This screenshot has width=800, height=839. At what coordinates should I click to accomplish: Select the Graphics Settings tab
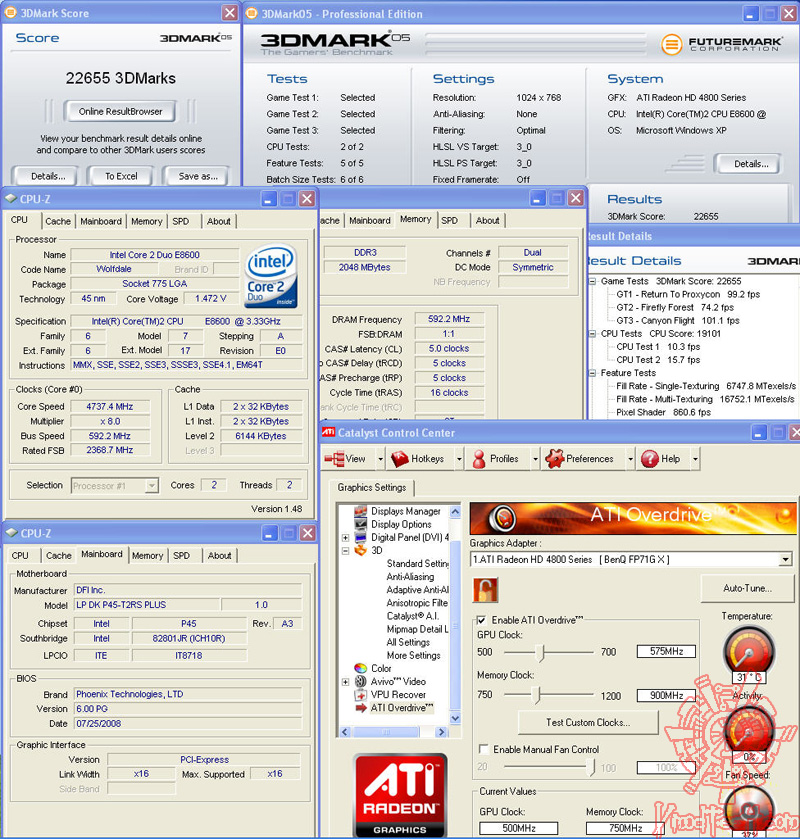pyautogui.click(x=371, y=487)
